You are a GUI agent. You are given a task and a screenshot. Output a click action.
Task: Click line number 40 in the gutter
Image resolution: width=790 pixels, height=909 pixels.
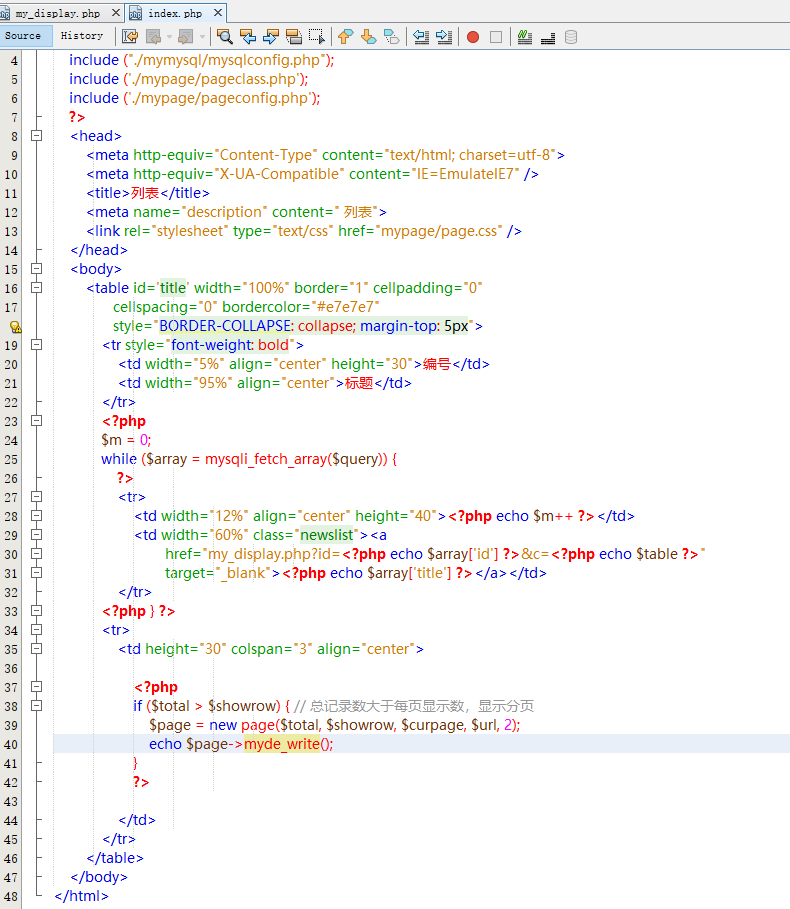tap(10, 744)
